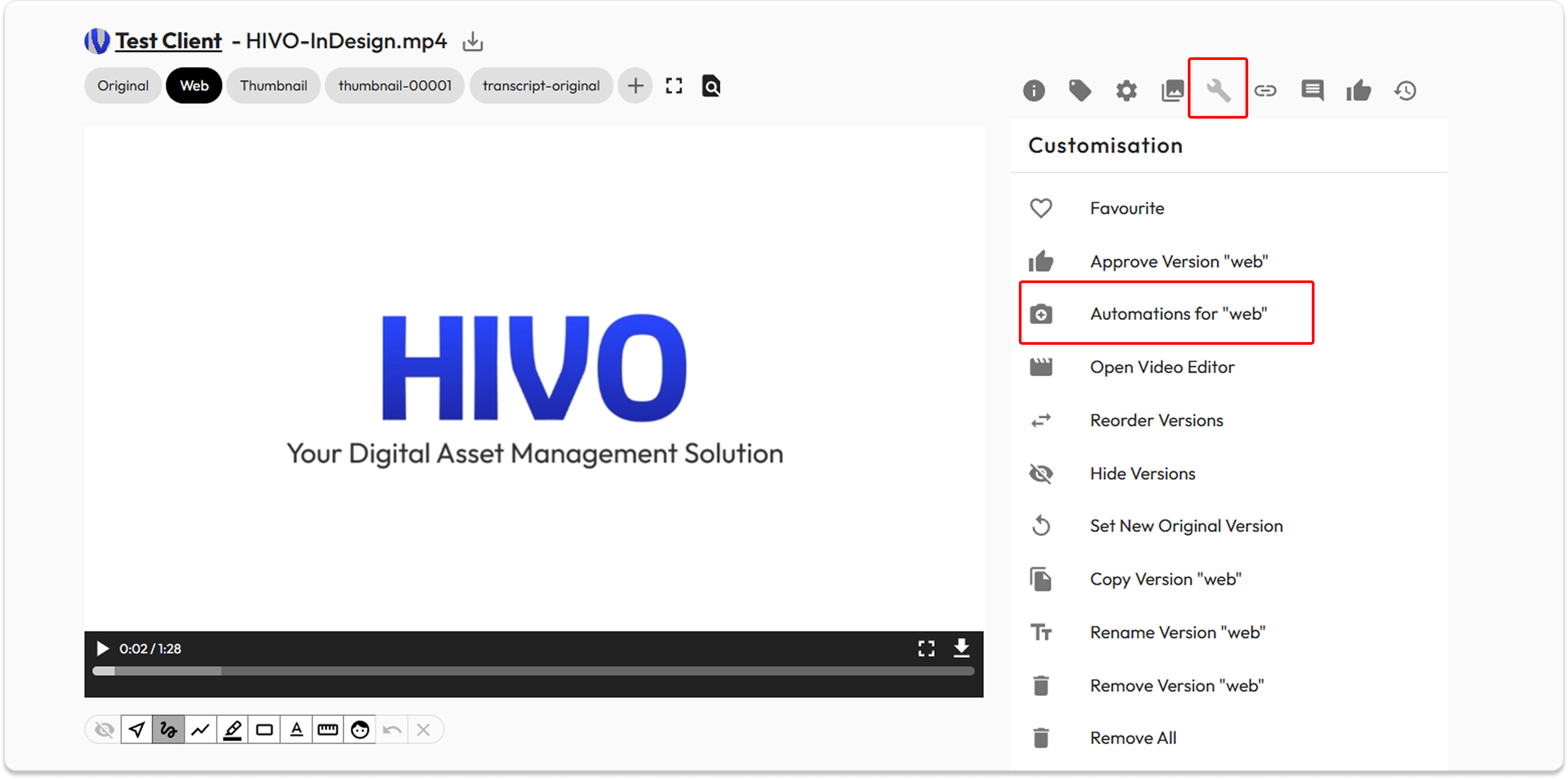Select the rectangle annotation tool
This screenshot has height=779, width=1568.
pos(264,729)
